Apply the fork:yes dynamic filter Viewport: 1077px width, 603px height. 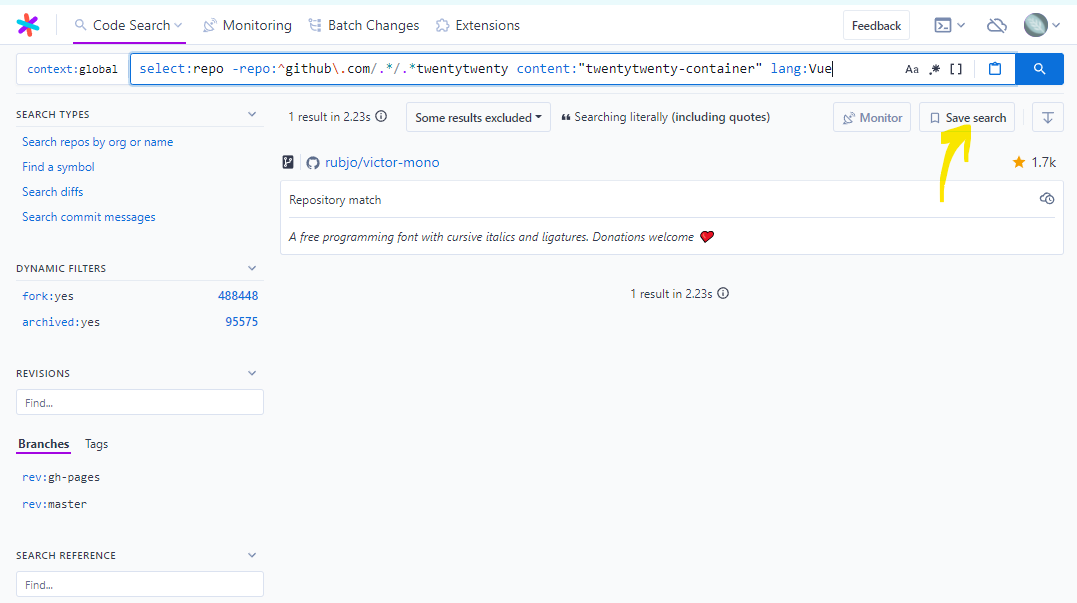coord(48,296)
